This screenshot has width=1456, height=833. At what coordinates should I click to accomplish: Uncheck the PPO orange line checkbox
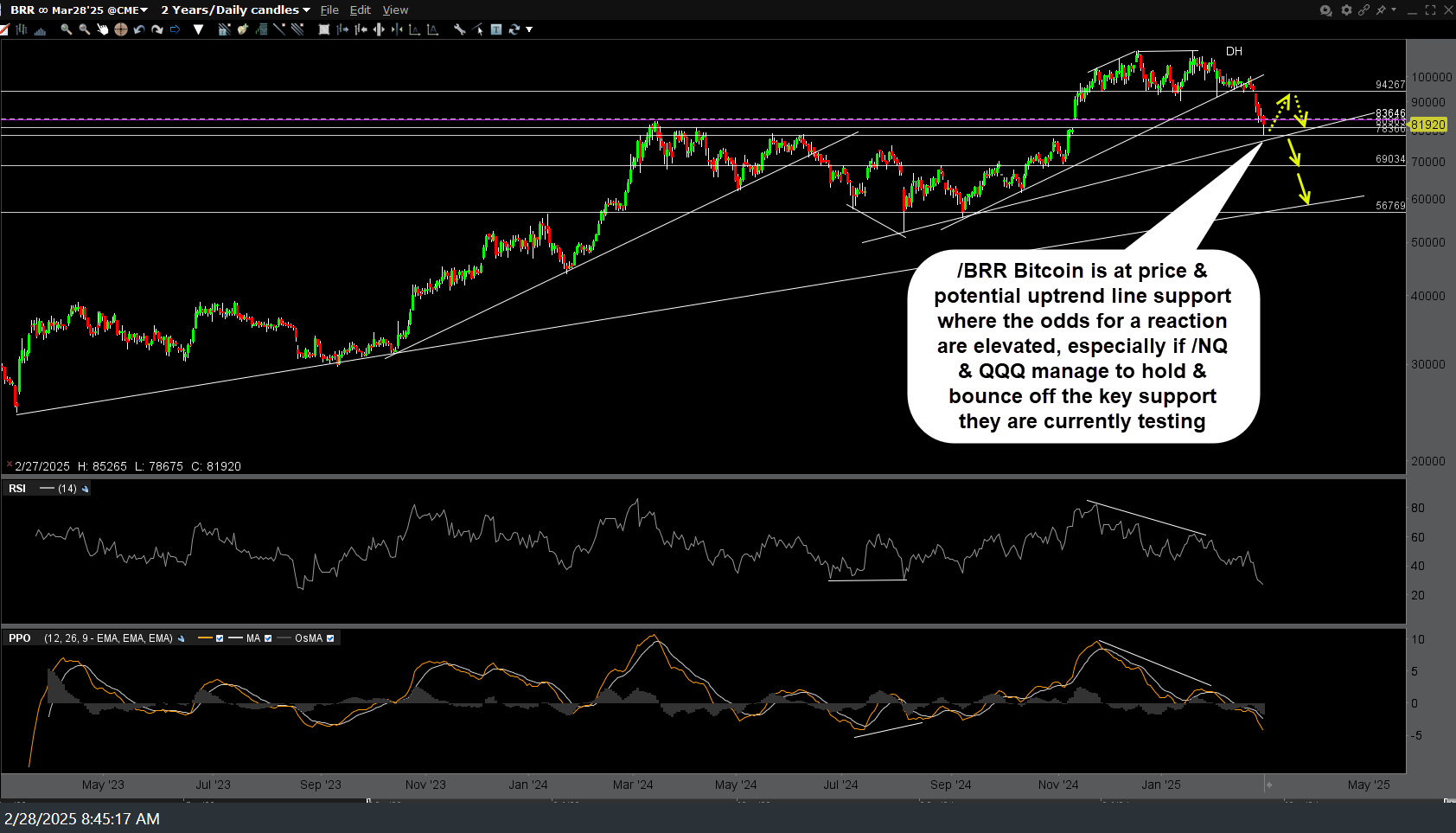click(220, 638)
